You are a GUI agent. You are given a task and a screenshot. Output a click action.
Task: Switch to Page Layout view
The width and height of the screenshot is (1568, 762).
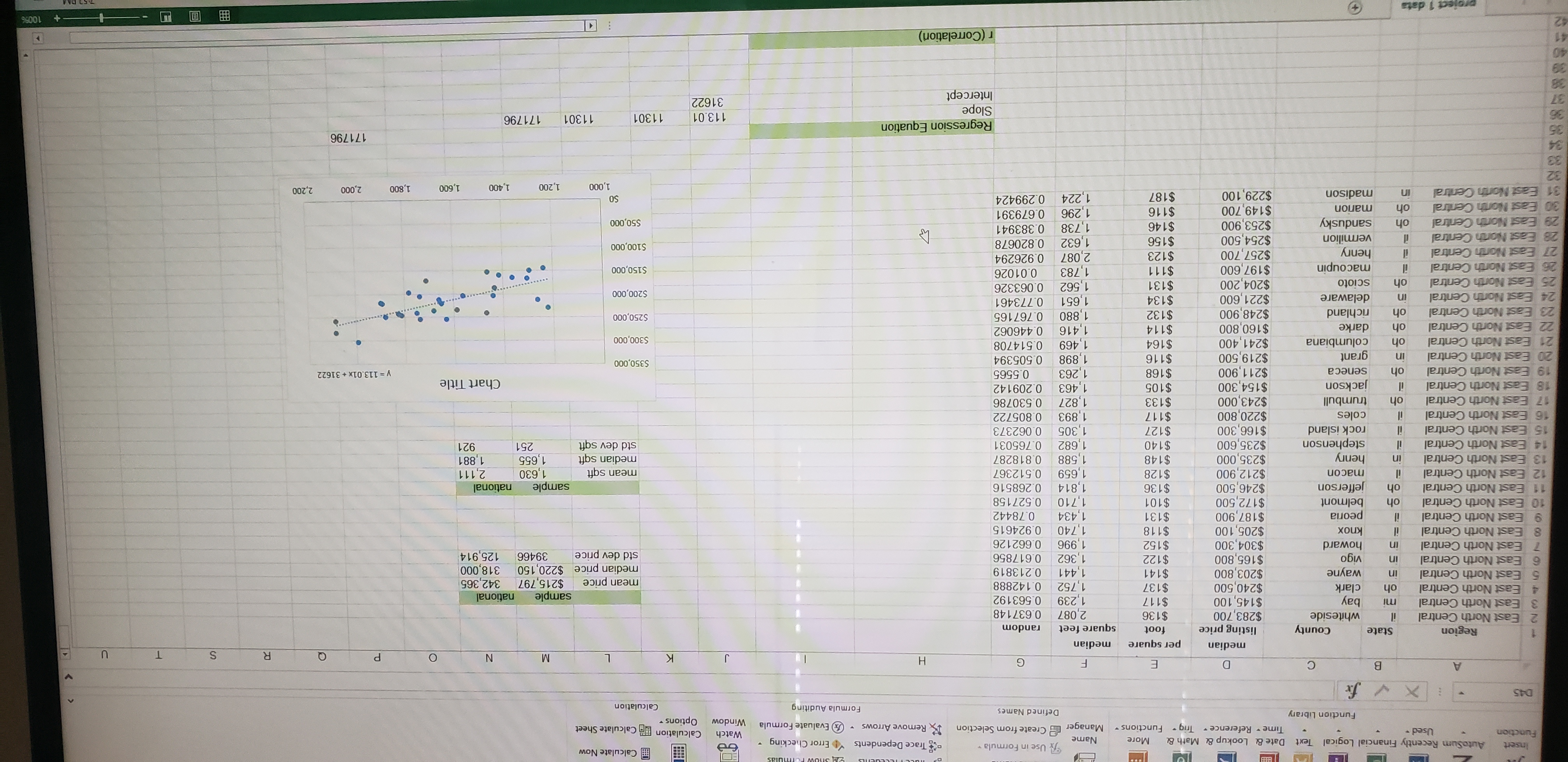pyautogui.click(x=195, y=16)
